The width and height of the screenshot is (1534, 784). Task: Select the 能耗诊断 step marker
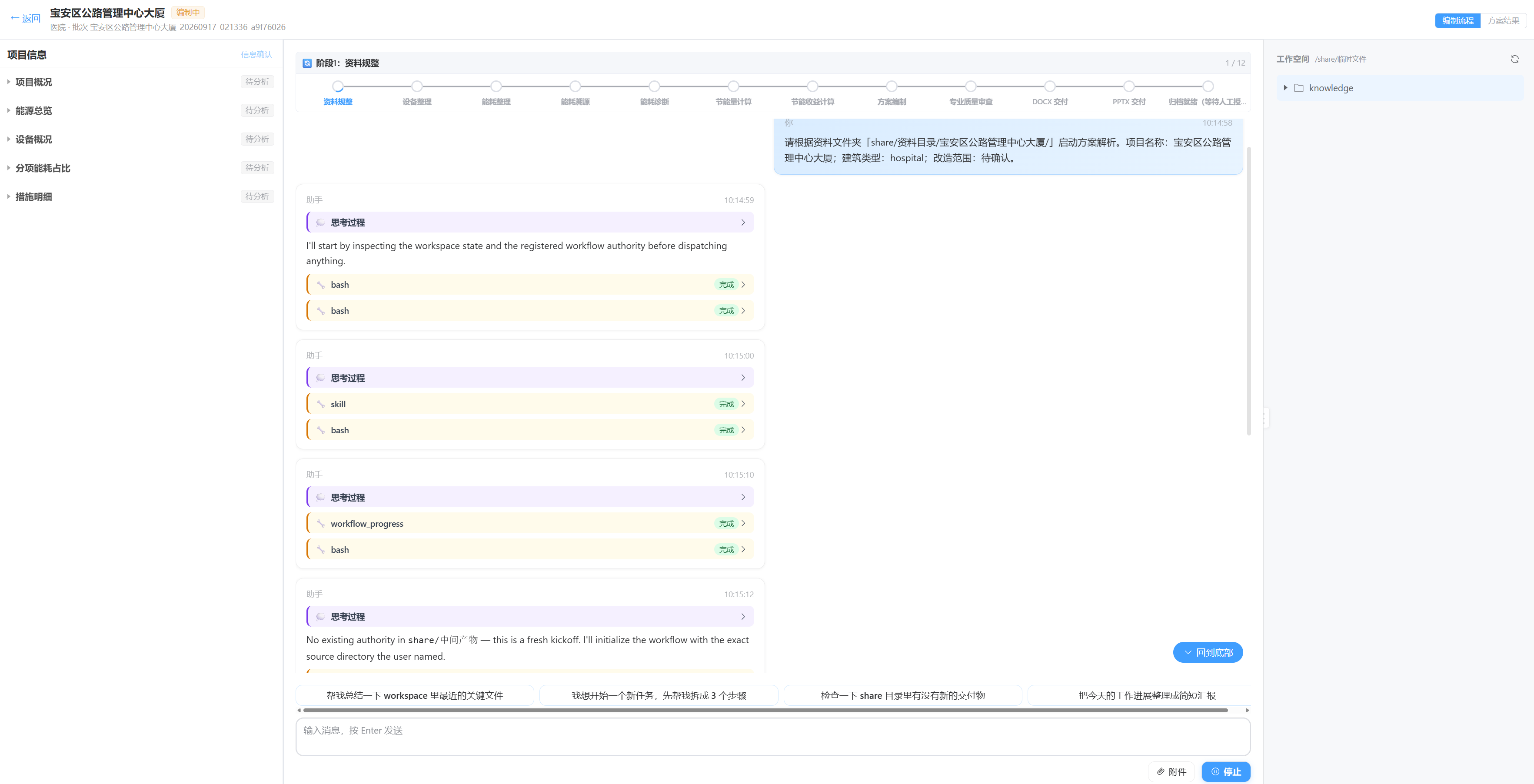pos(655,86)
